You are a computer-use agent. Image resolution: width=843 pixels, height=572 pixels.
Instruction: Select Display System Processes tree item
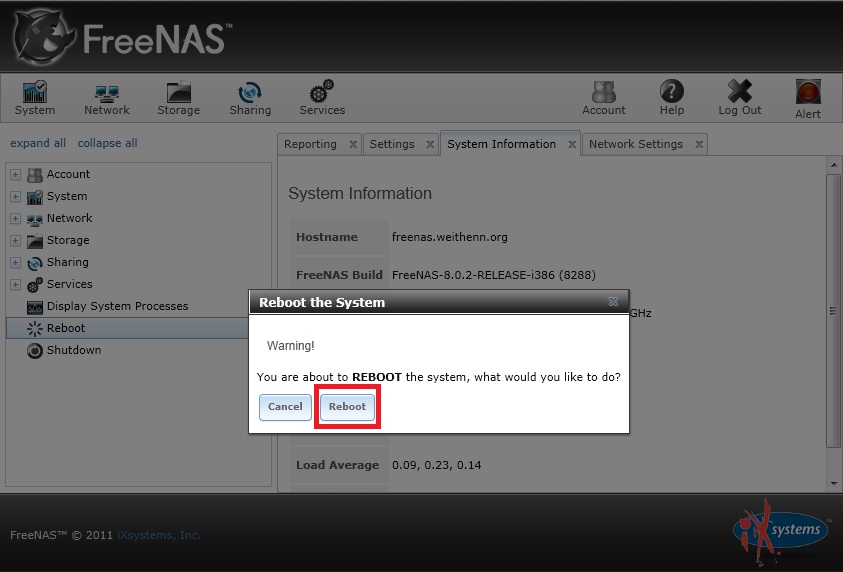click(x=117, y=306)
